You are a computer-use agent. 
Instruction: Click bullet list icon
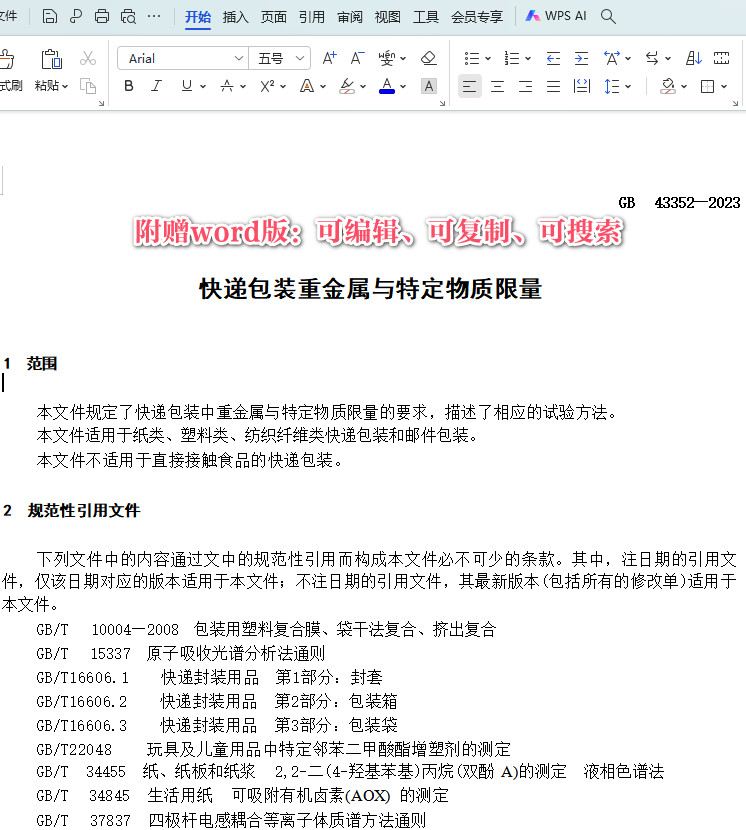click(471, 58)
